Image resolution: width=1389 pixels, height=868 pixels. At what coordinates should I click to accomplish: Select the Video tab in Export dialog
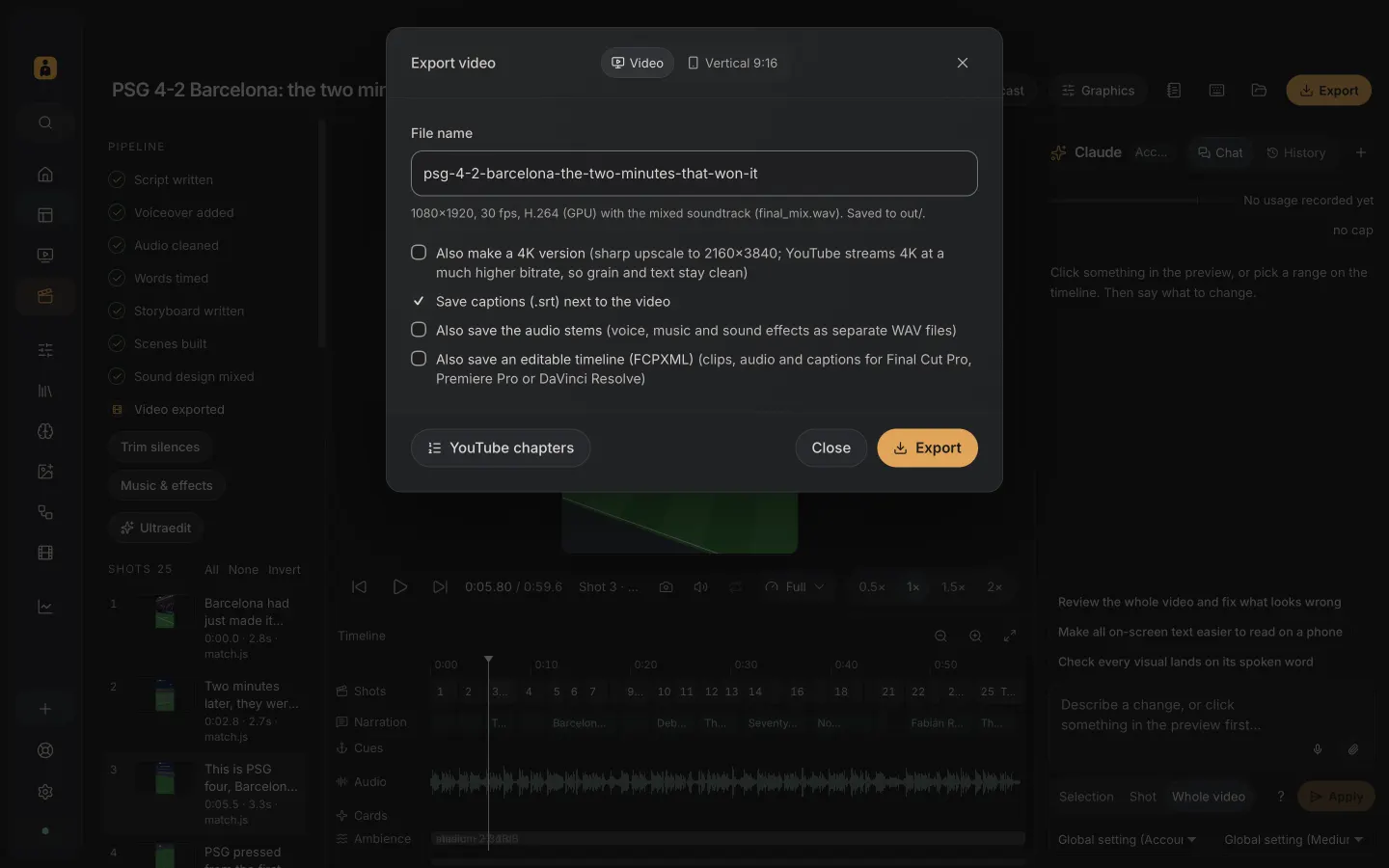(638, 63)
